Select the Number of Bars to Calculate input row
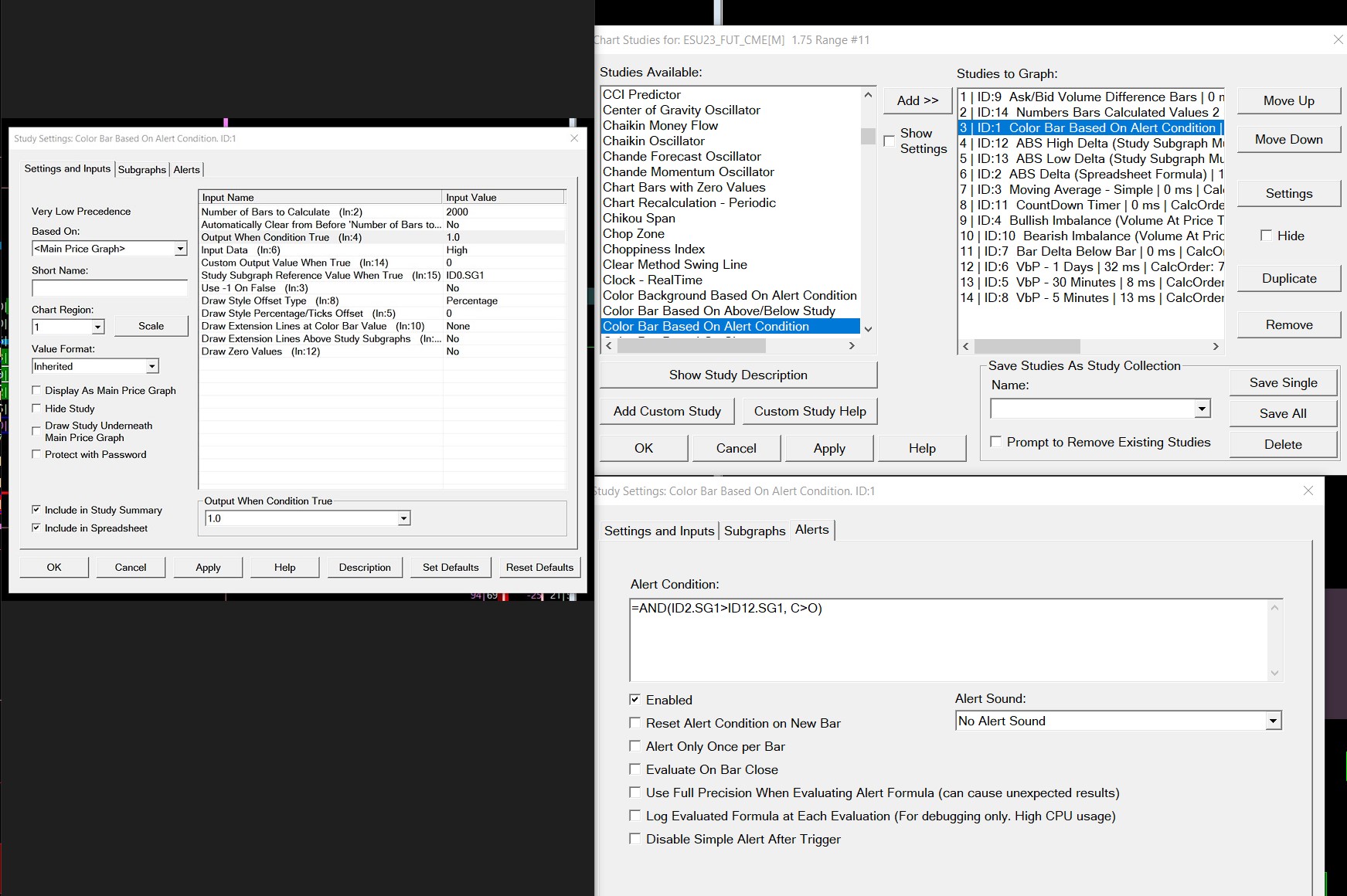This screenshot has height=896, width=1347. (383, 212)
